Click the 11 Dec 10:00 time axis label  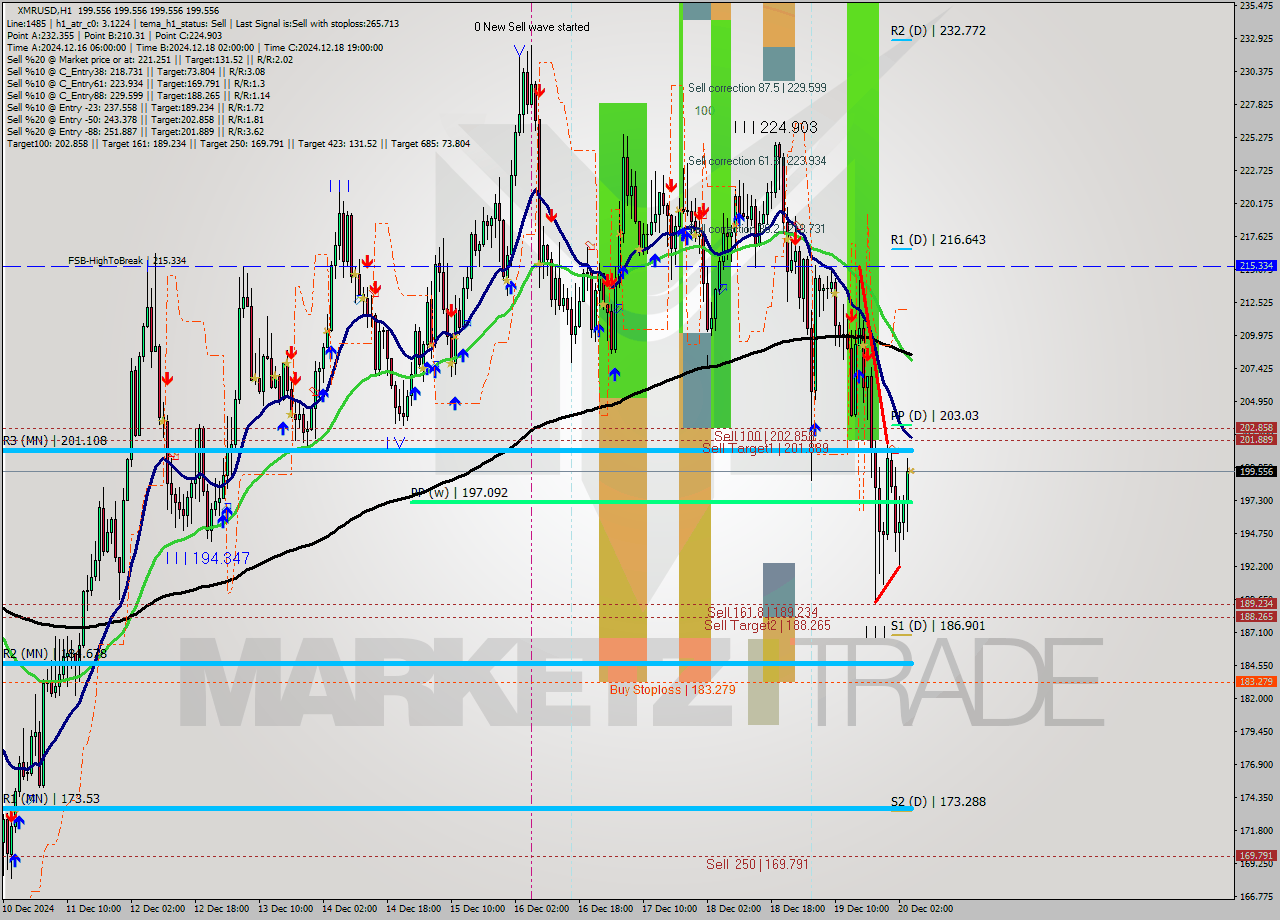pyautogui.click(x=94, y=909)
